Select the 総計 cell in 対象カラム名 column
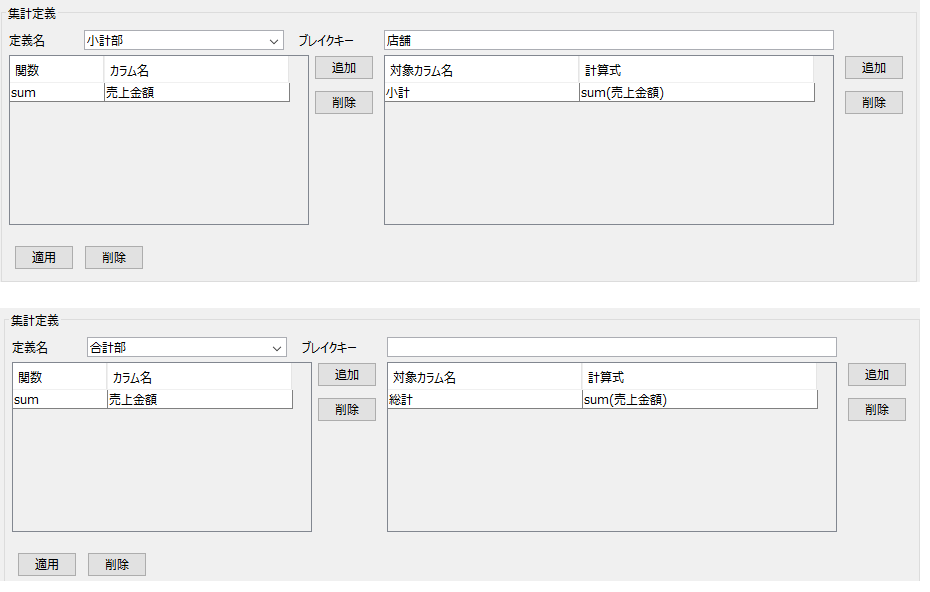 tap(483, 400)
